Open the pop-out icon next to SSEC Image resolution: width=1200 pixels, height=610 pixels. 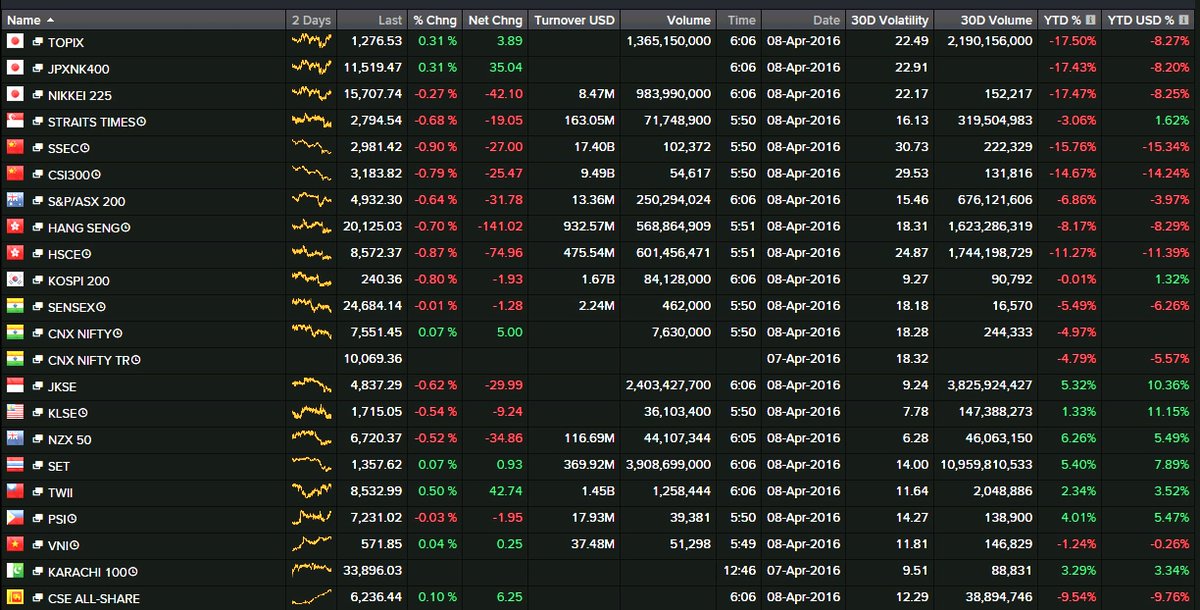37,148
